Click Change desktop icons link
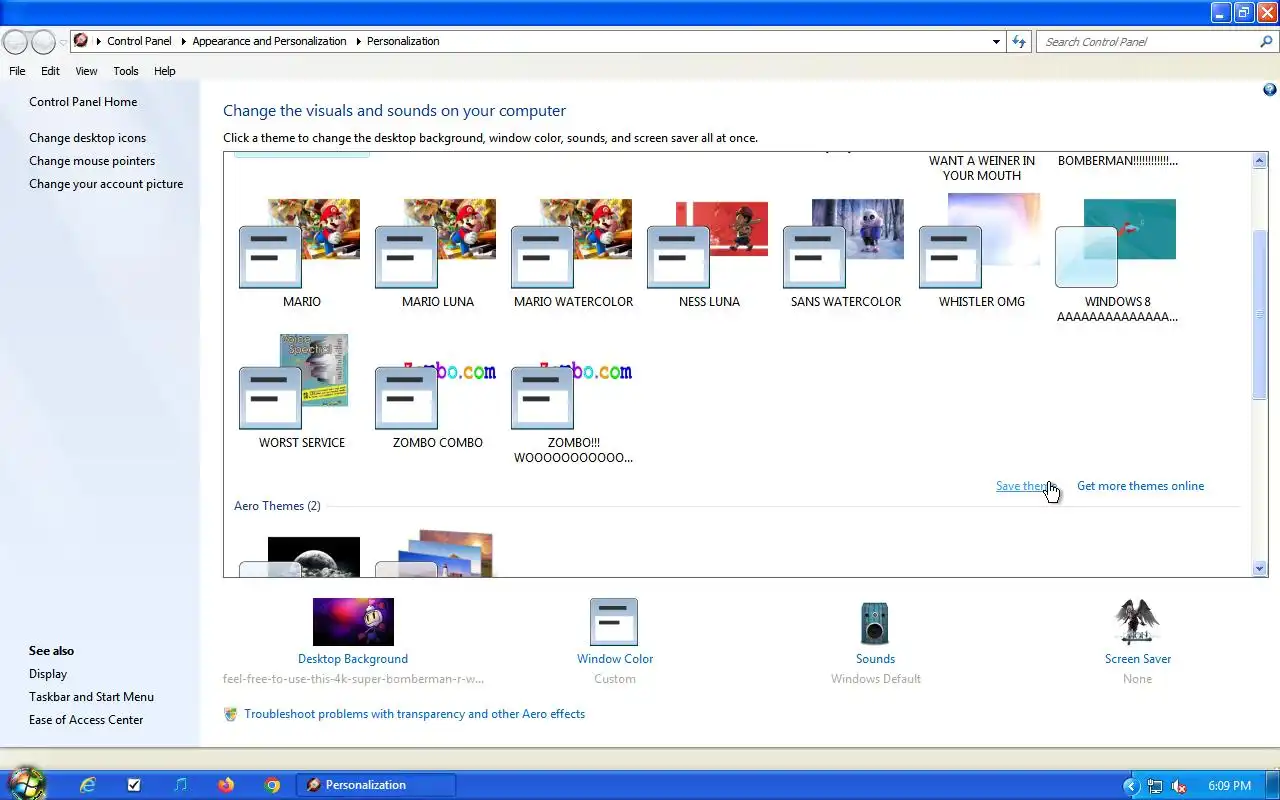 [x=87, y=138]
